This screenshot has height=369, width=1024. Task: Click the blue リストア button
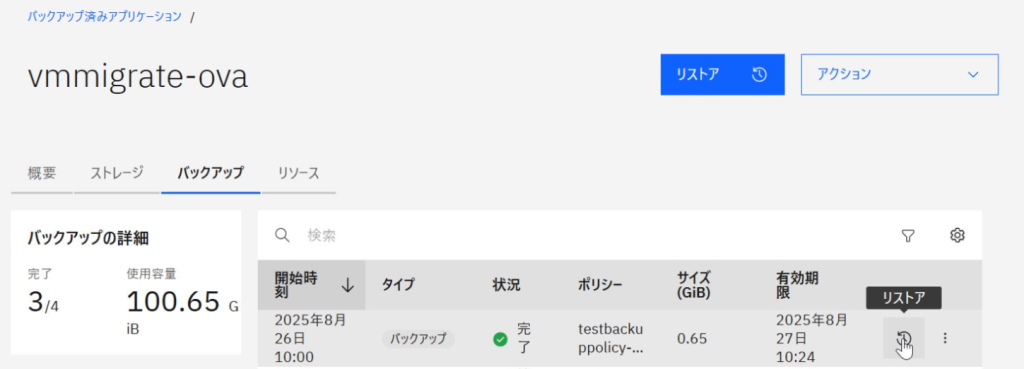click(x=722, y=74)
